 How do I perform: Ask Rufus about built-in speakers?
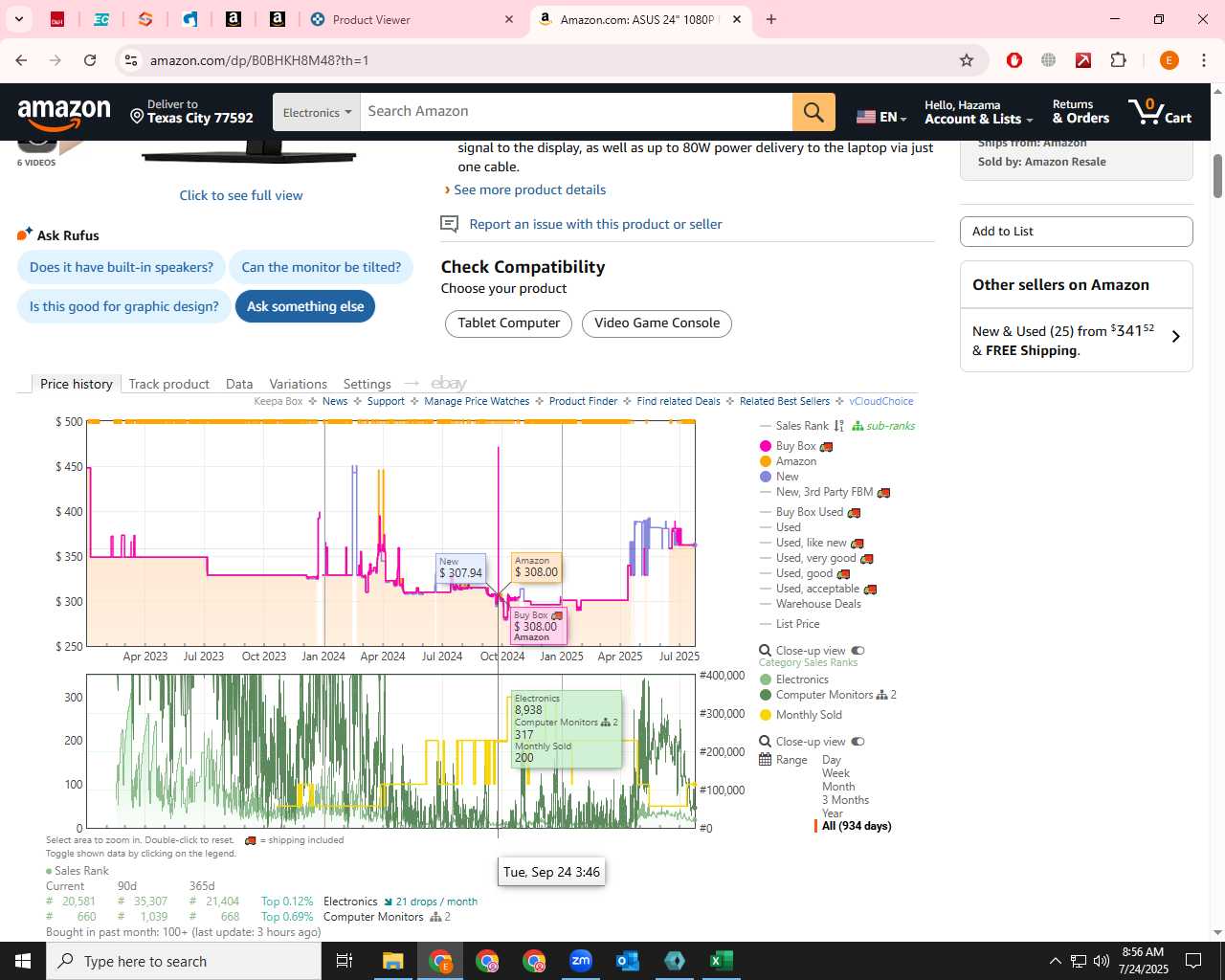click(122, 267)
